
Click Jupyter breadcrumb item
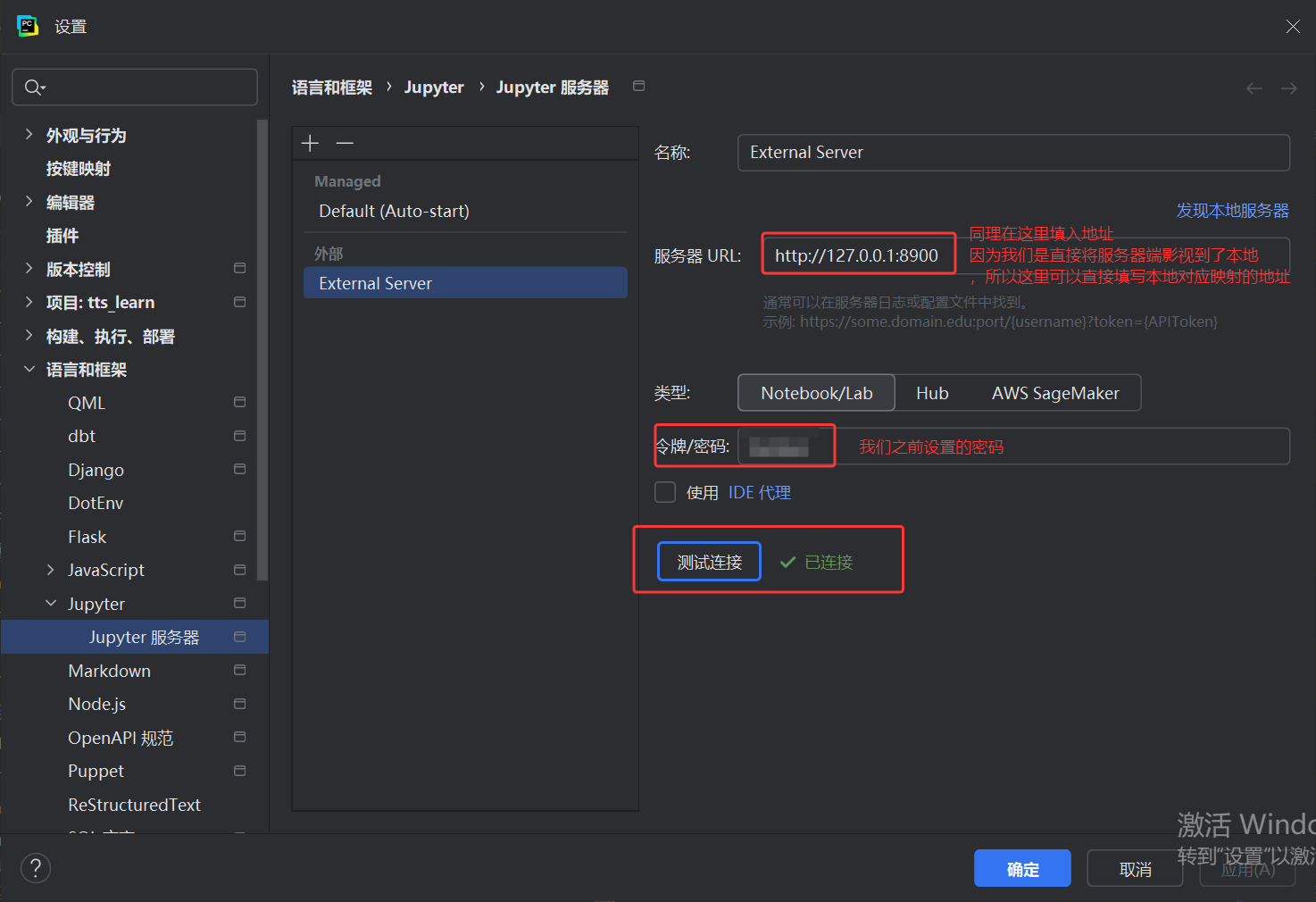(x=434, y=88)
